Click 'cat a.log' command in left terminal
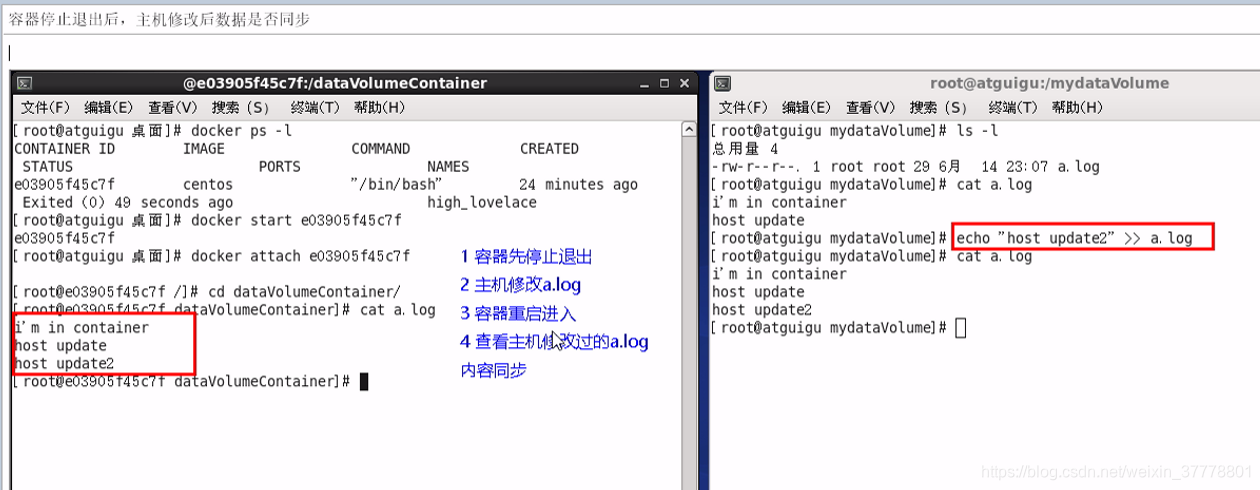 click(397, 310)
